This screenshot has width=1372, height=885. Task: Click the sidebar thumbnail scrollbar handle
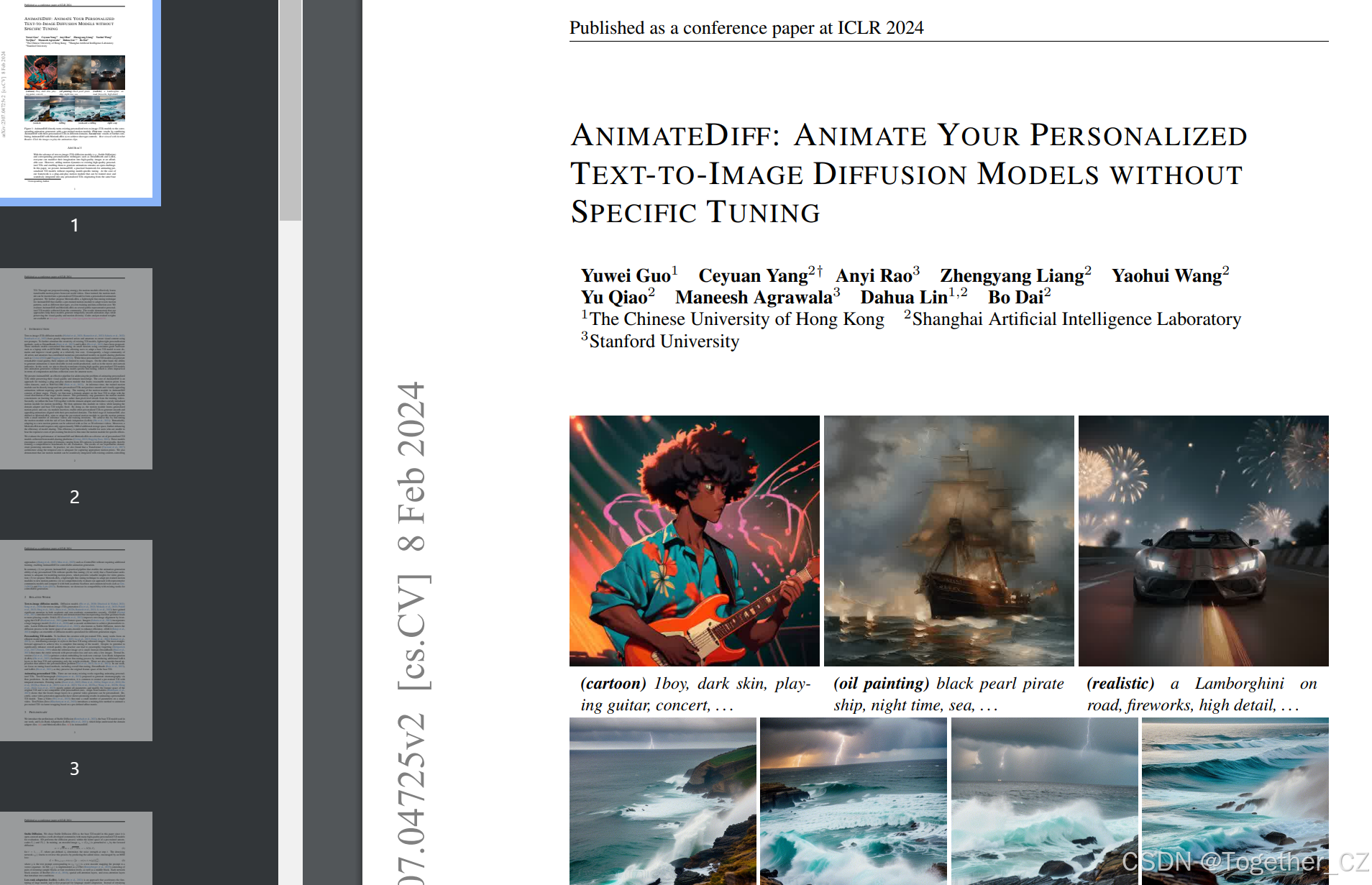pyautogui.click(x=291, y=110)
